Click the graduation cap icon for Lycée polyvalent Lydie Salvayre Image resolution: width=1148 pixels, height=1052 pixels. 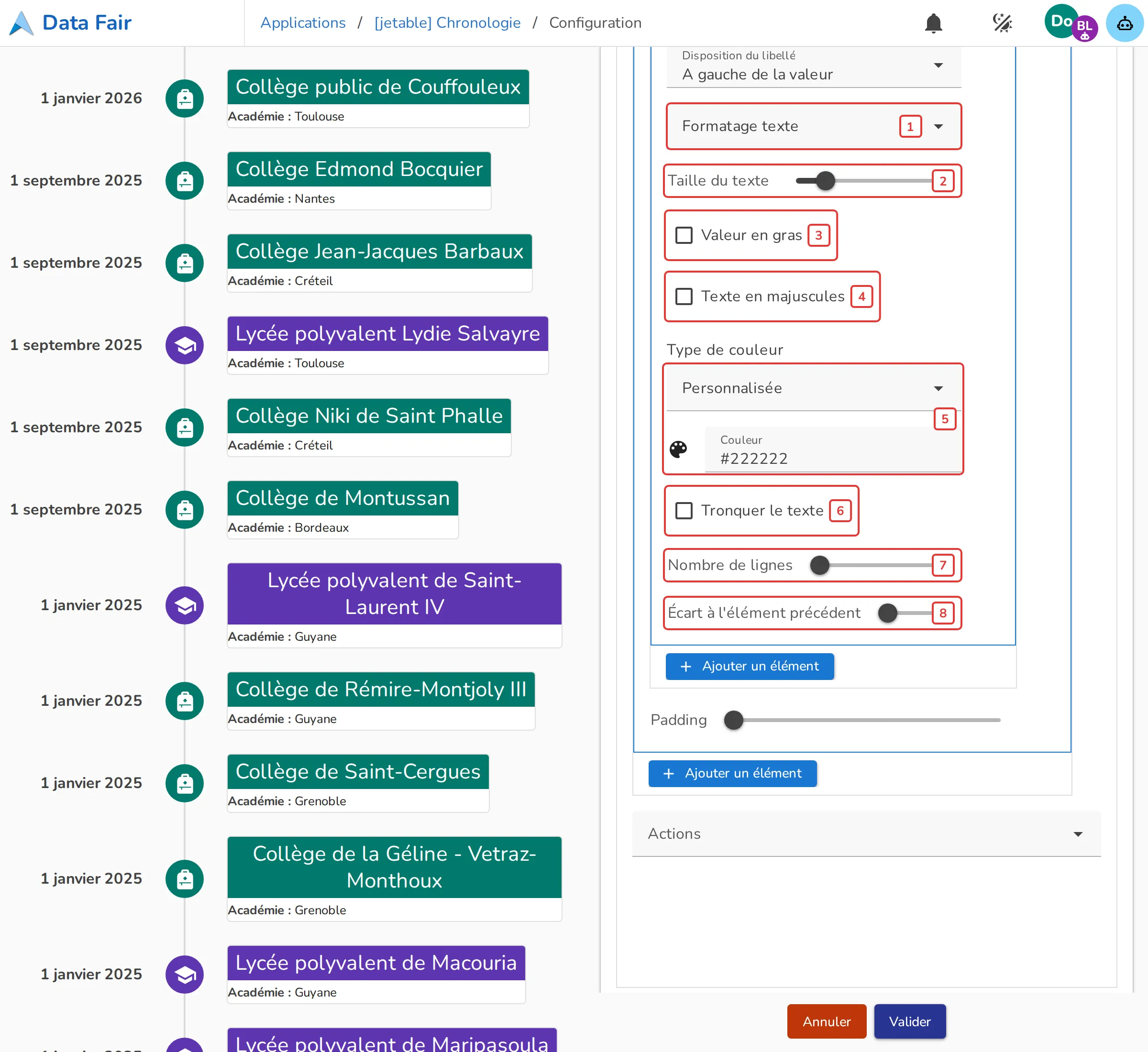[x=185, y=345]
